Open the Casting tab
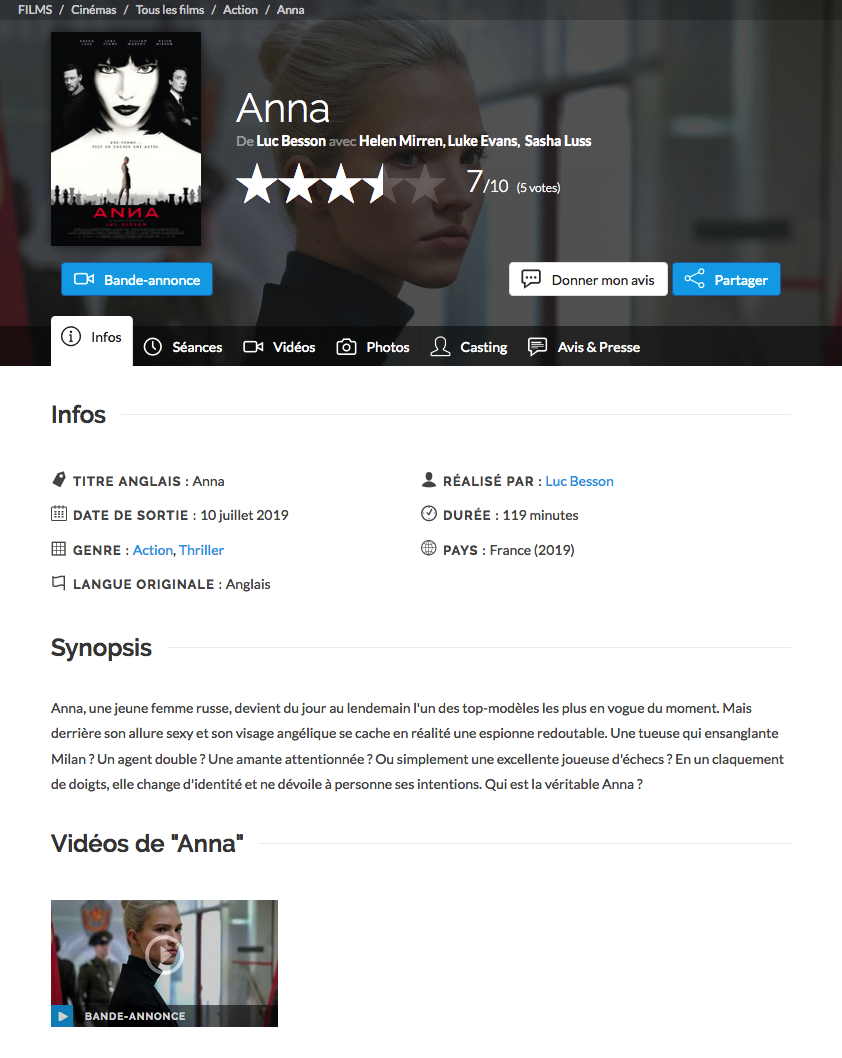Screen dimensions: 842x1058 pos(469,347)
